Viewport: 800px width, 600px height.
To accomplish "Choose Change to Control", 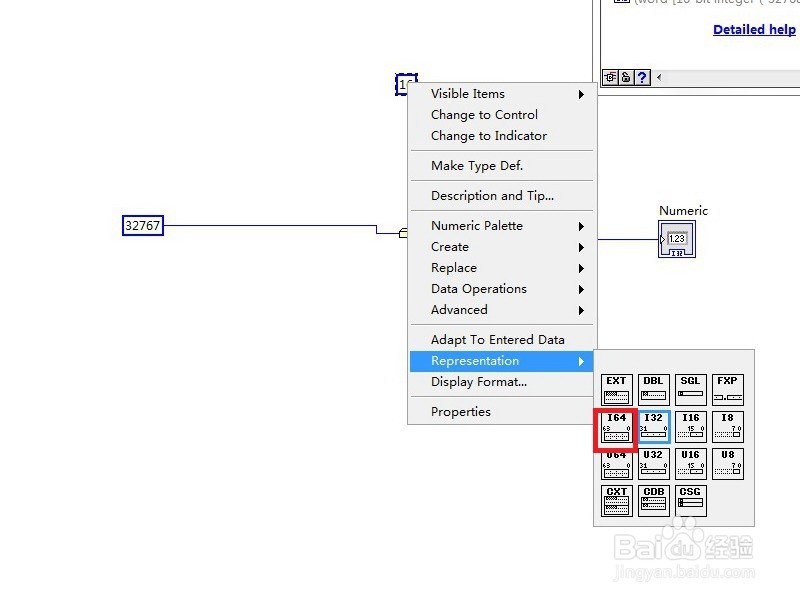I will pyautogui.click(x=502, y=115).
